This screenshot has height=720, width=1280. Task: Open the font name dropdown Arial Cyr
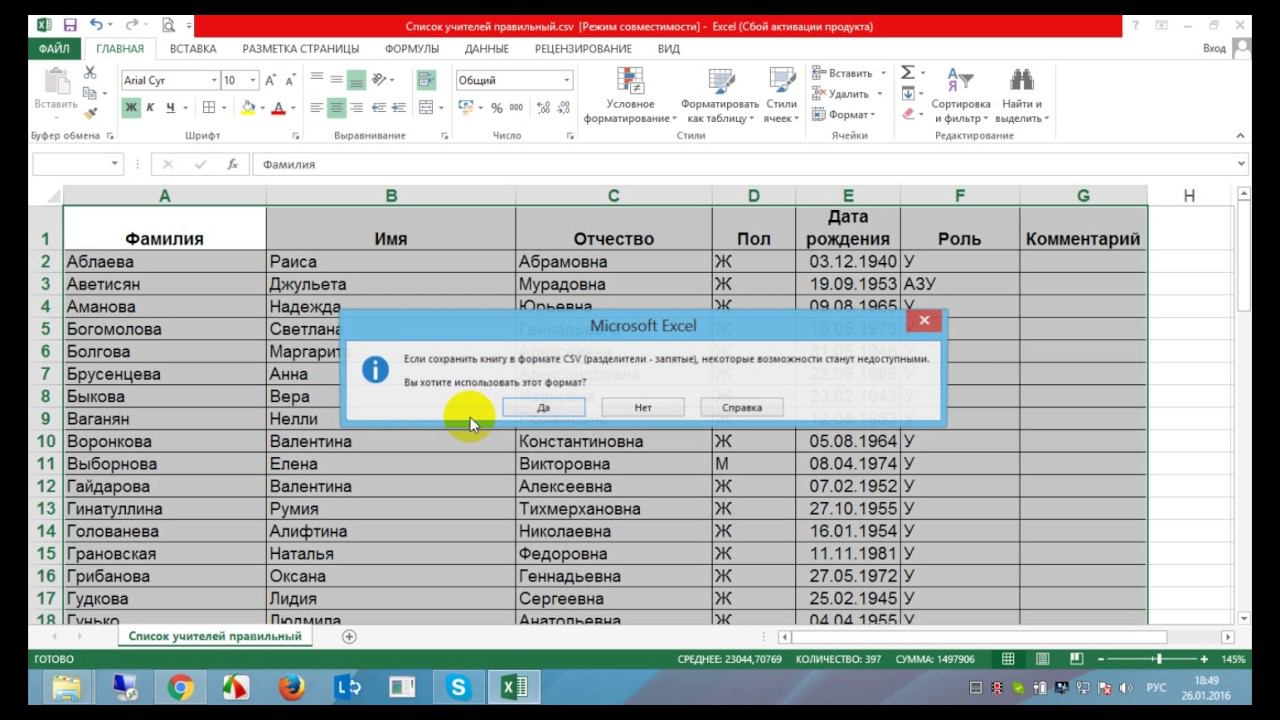pyautogui.click(x=214, y=80)
